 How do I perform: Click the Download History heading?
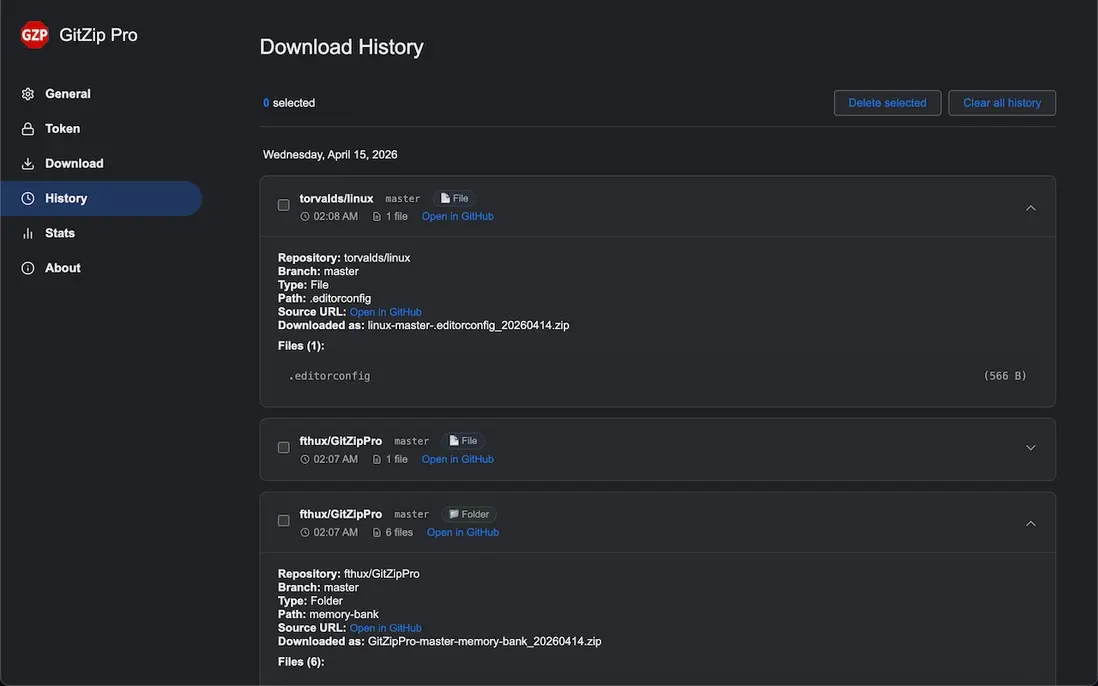click(341, 47)
